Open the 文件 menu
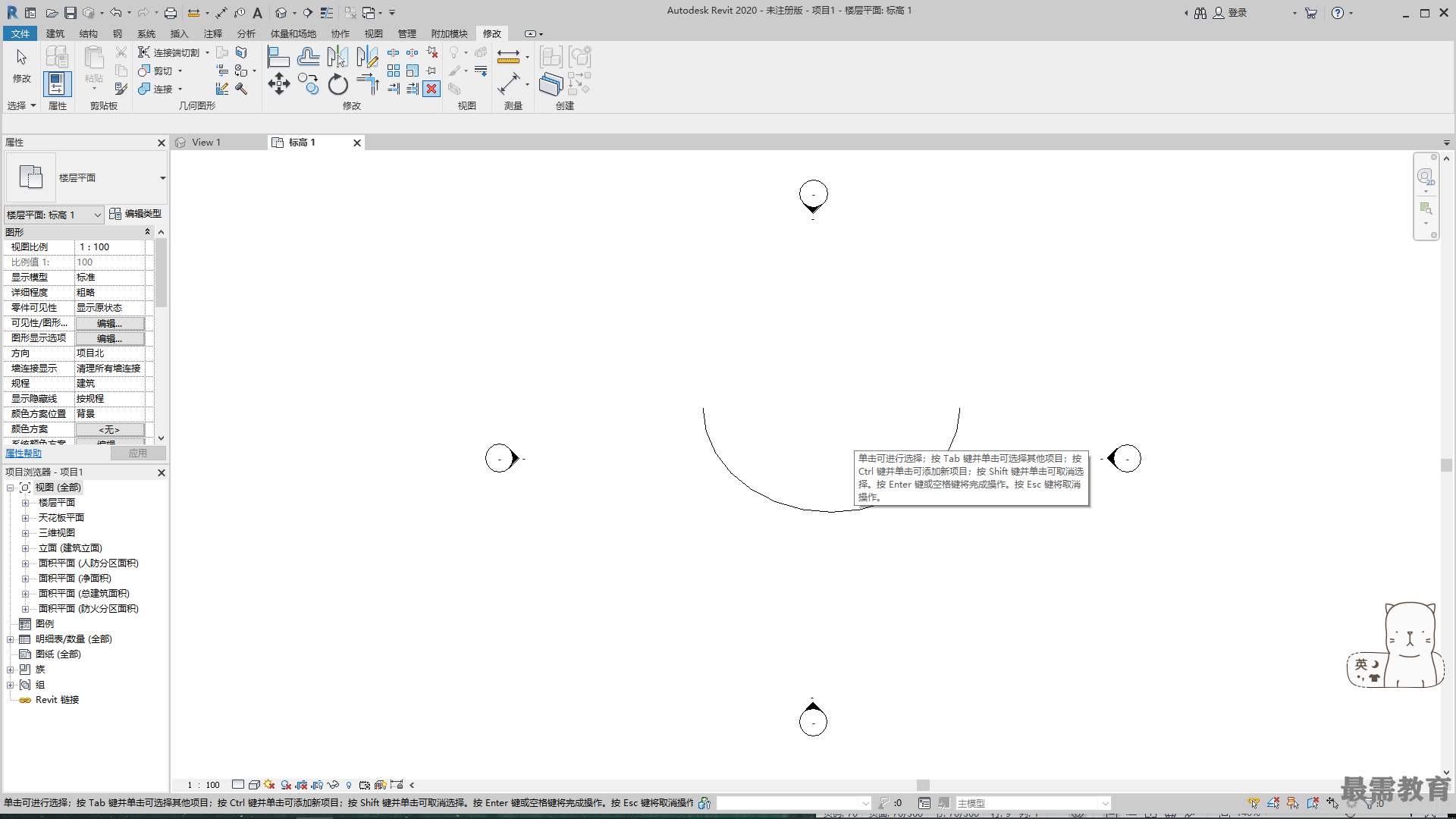This screenshot has width=1456, height=819. (x=20, y=33)
